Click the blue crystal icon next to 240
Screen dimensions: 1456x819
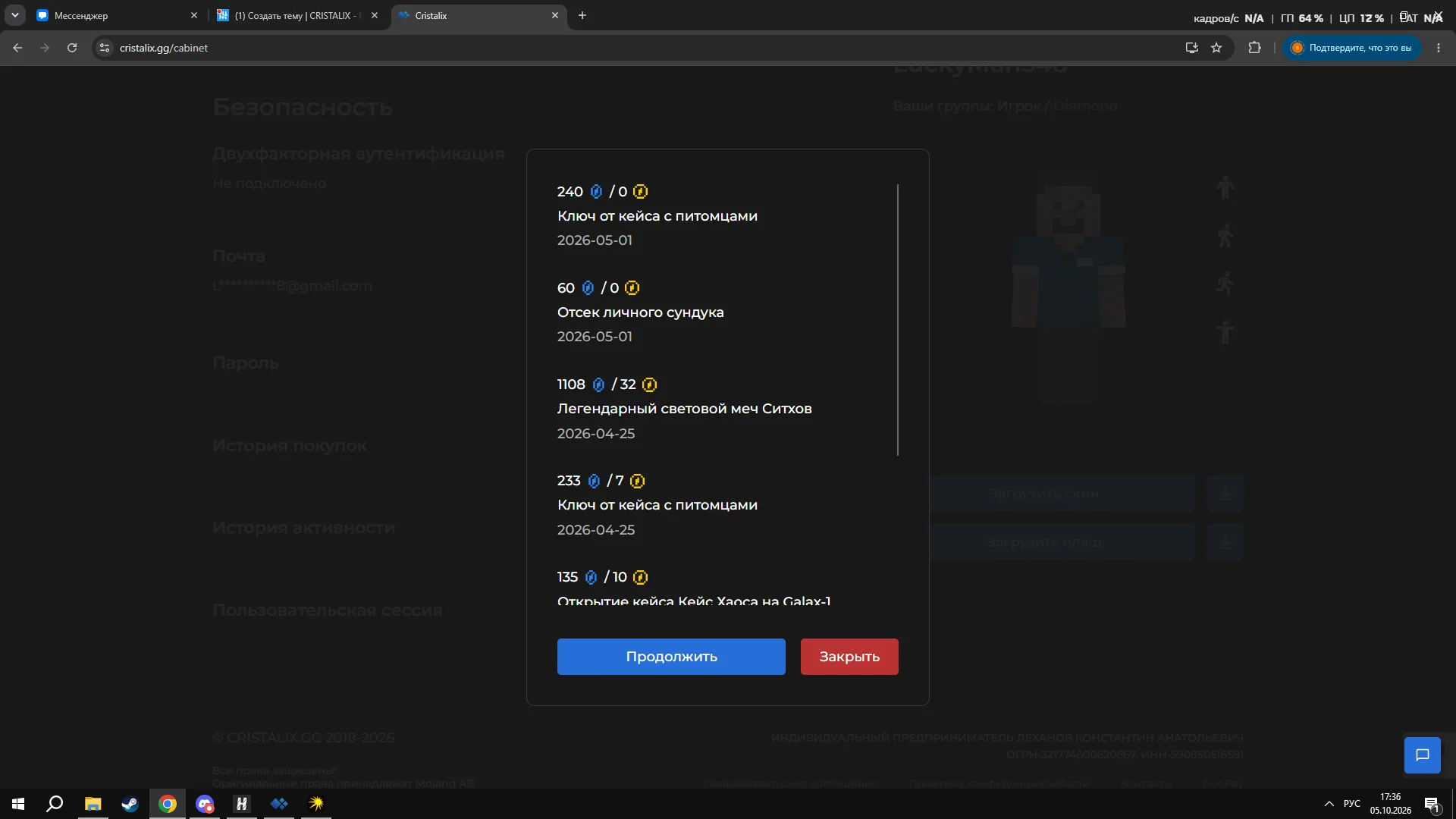596,192
